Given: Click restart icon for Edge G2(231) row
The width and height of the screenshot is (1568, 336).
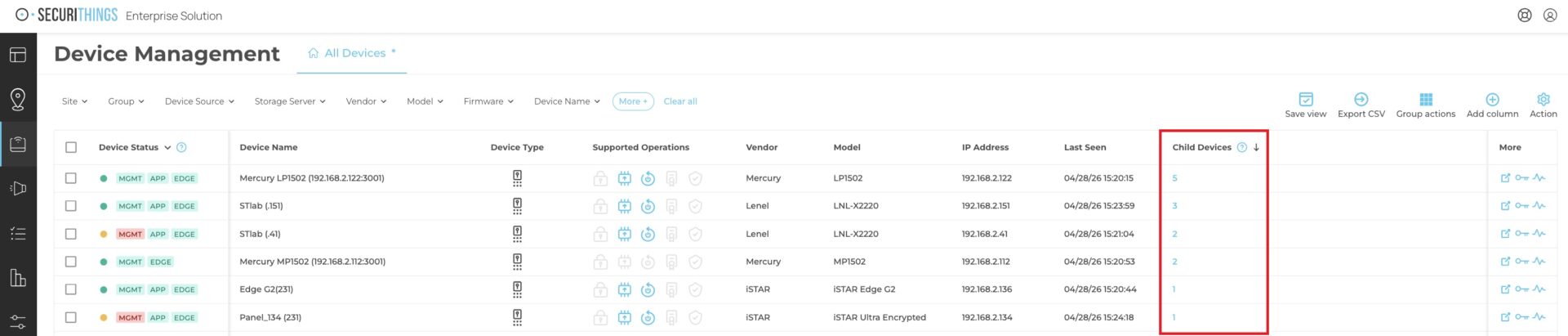Looking at the screenshot, I should [x=648, y=289].
